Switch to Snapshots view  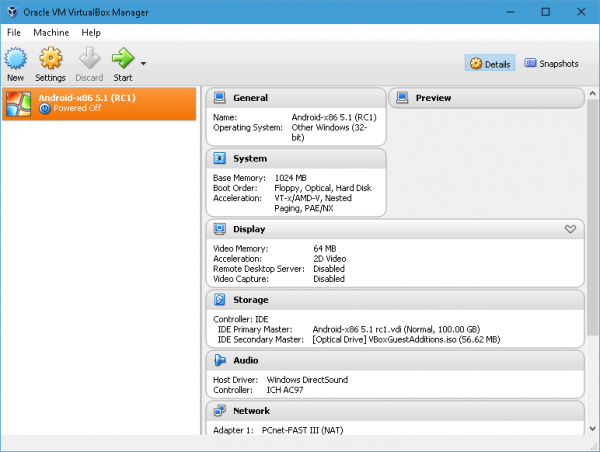pyautogui.click(x=551, y=64)
